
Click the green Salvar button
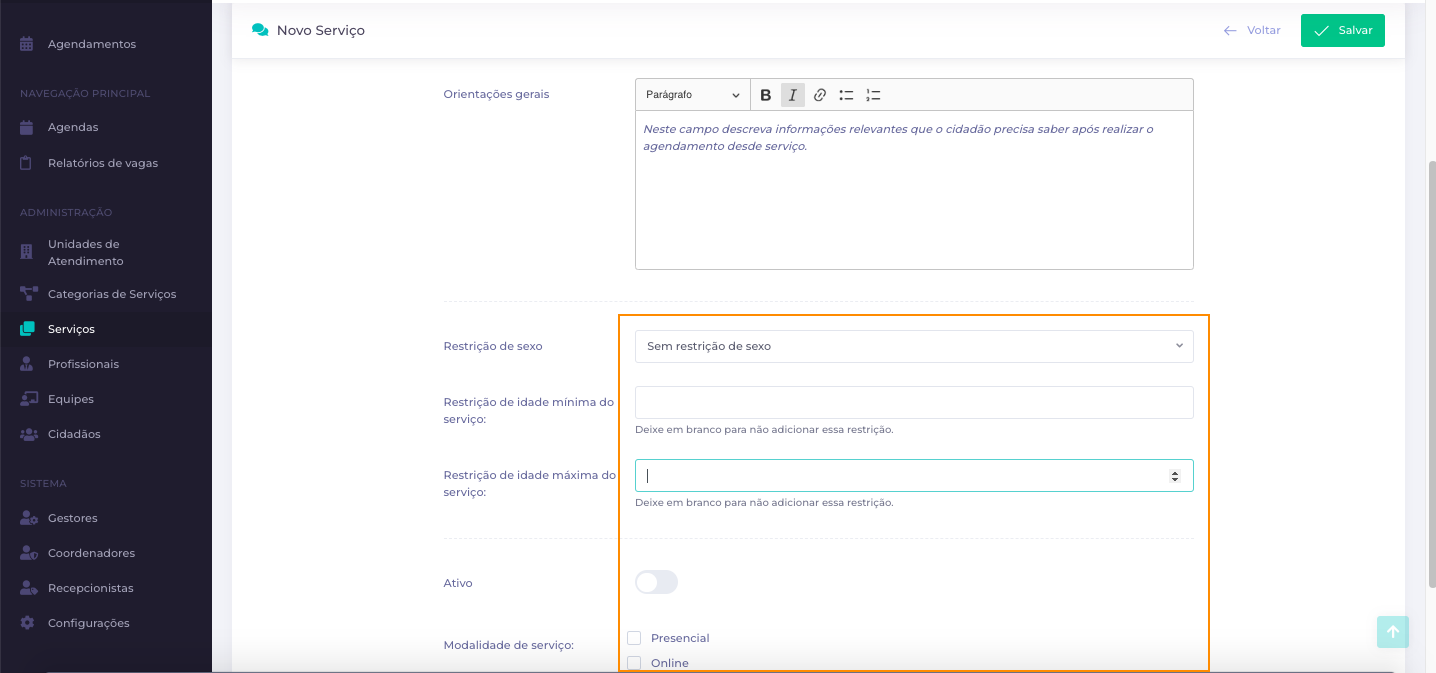point(1343,31)
